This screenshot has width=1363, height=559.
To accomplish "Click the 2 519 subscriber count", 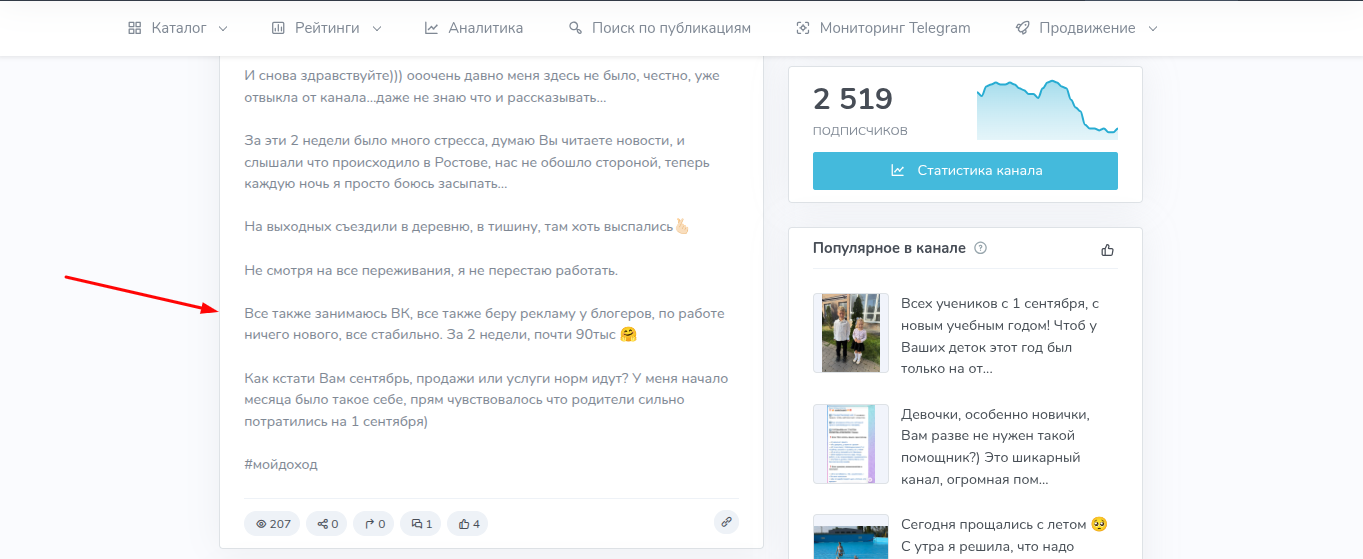I will [x=853, y=99].
